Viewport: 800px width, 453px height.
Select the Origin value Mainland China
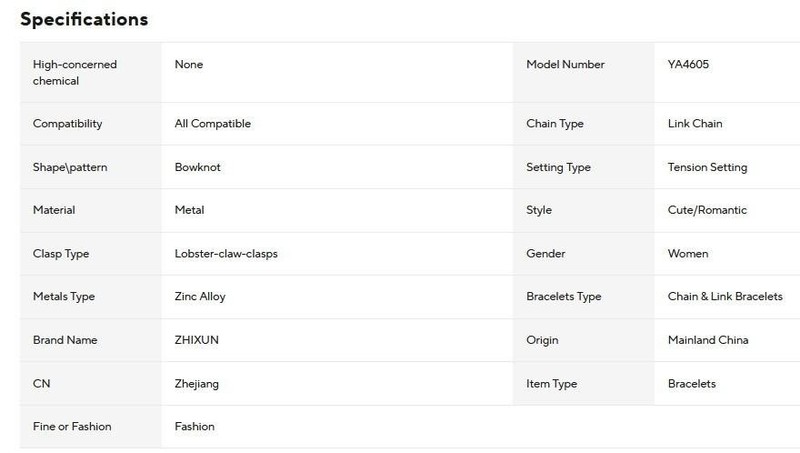pyautogui.click(x=708, y=340)
